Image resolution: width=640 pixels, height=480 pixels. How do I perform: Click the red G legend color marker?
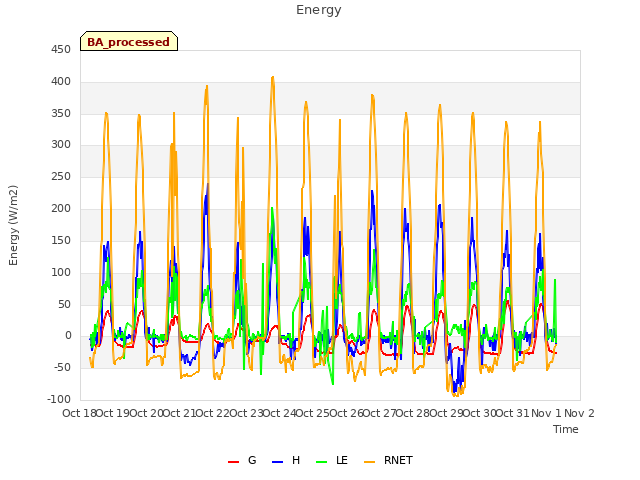click(x=233, y=462)
